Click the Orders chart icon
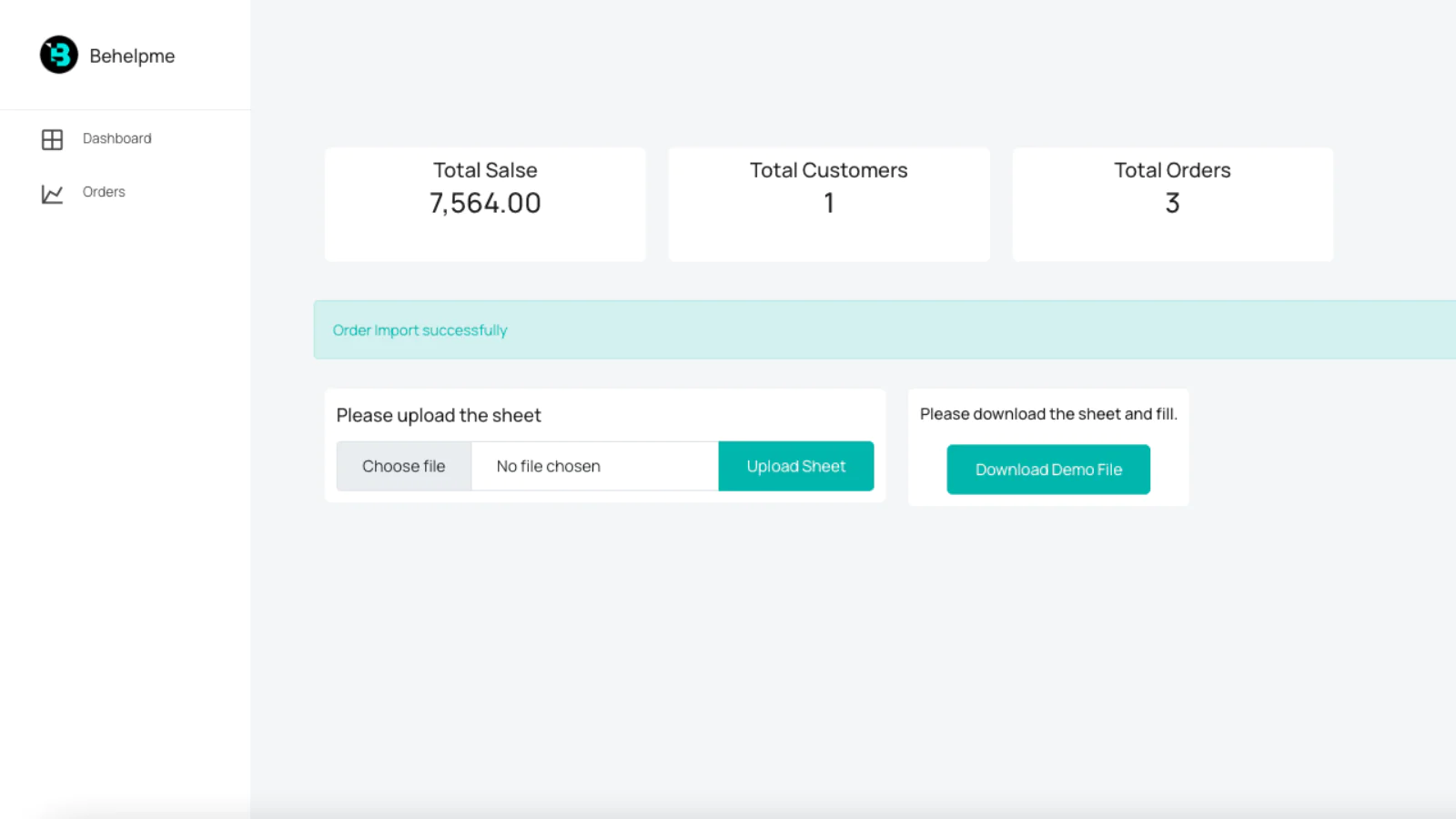This screenshot has height=819, width=1456. [52, 194]
